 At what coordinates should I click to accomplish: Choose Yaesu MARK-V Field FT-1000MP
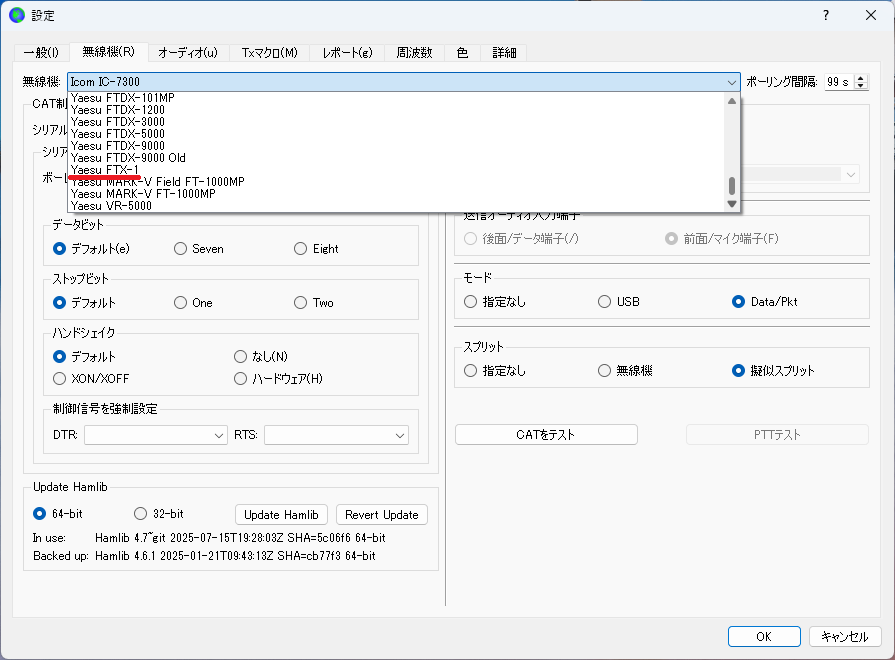396,182
